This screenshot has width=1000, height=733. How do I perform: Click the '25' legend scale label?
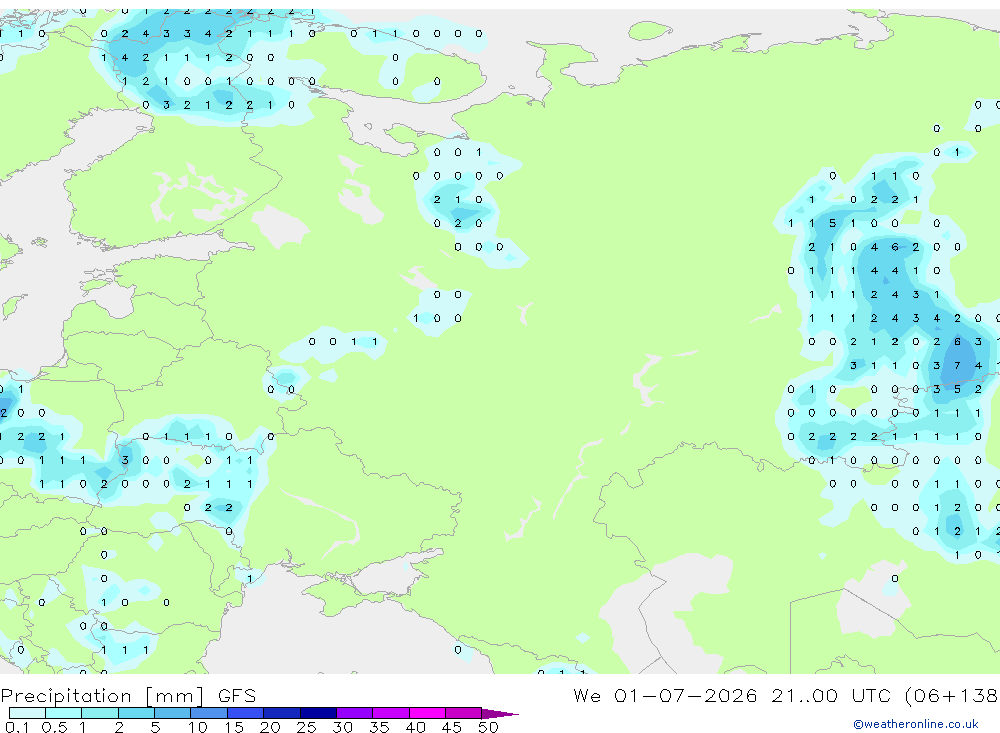307,727
